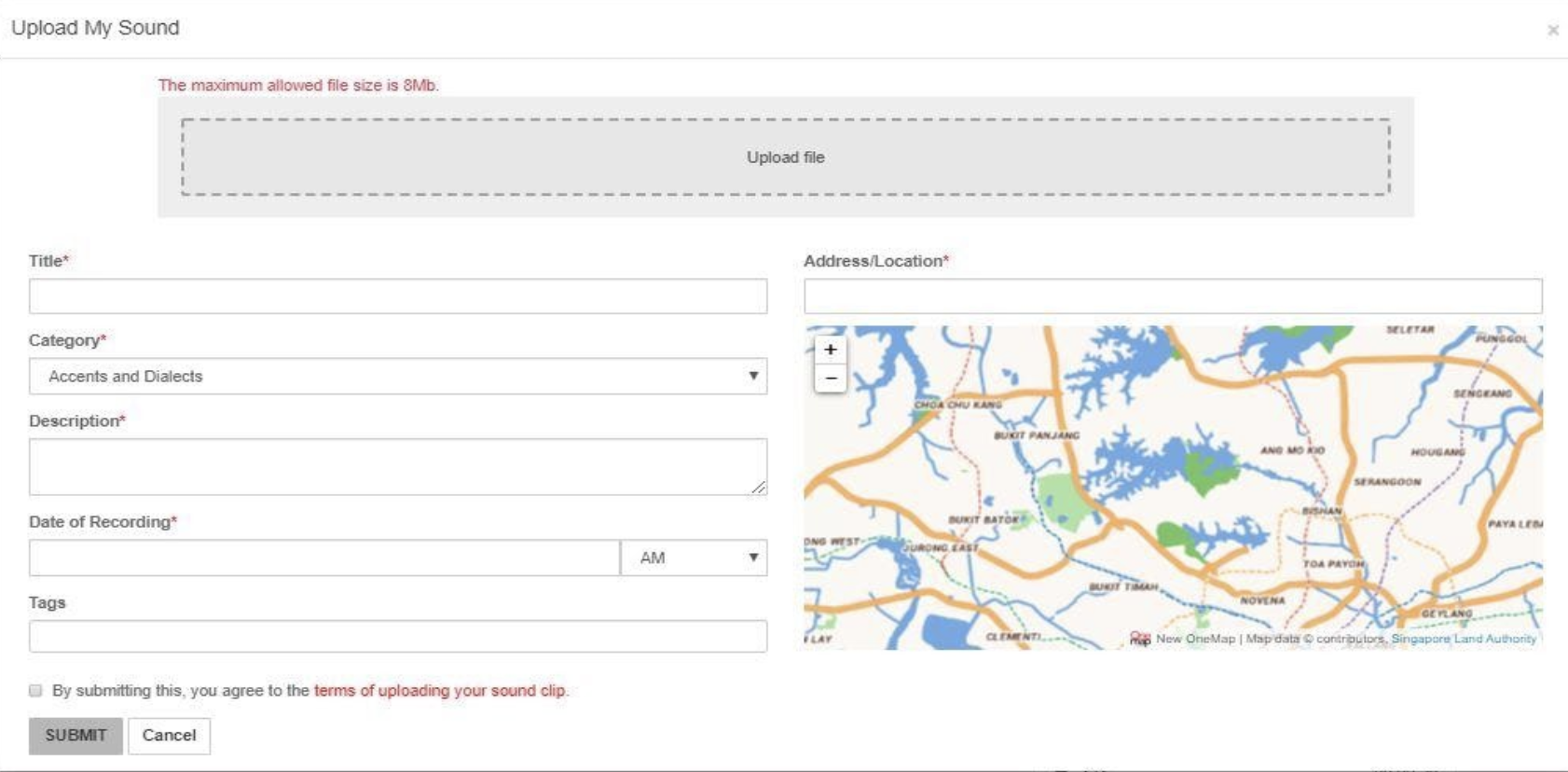Image resolution: width=1568 pixels, height=772 pixels.
Task: Click into the Description text area
Action: 398,467
